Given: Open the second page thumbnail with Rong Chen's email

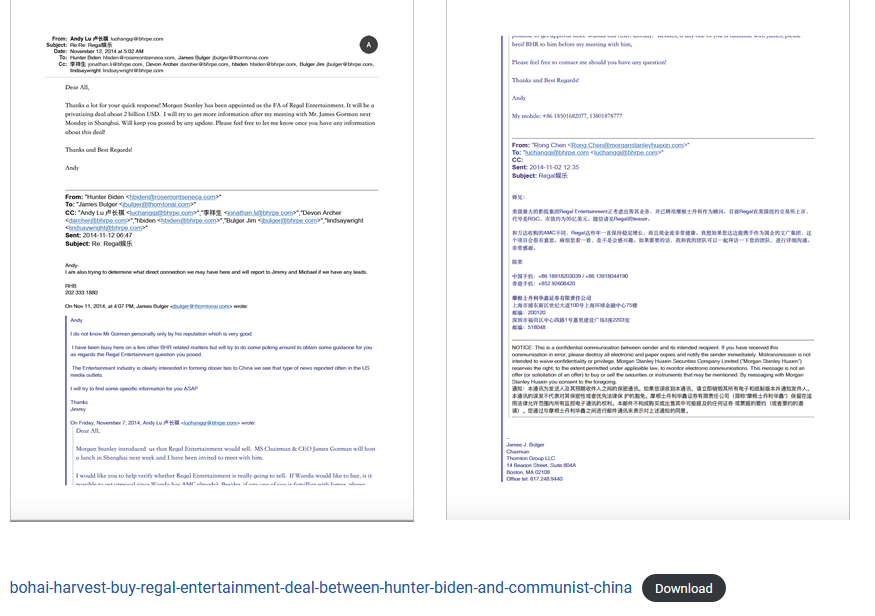Looking at the screenshot, I should (648, 259).
